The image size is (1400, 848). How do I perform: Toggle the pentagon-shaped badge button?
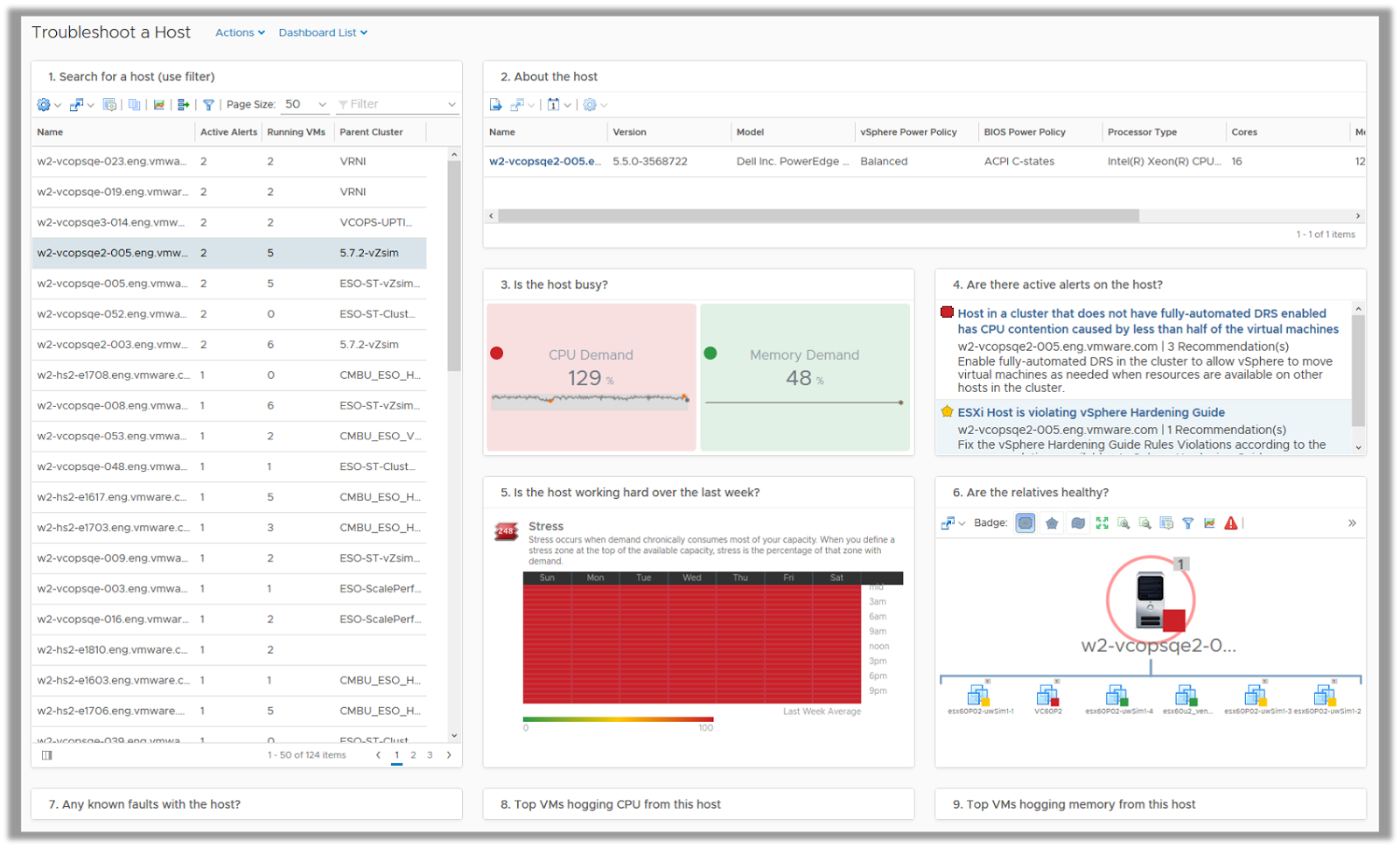1052,523
